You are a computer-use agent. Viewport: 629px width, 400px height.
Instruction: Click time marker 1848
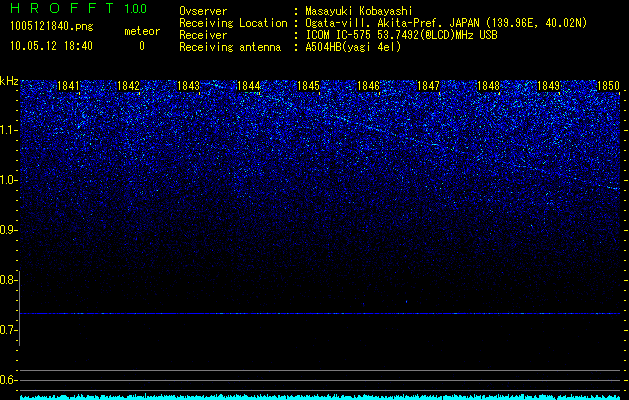[489, 86]
